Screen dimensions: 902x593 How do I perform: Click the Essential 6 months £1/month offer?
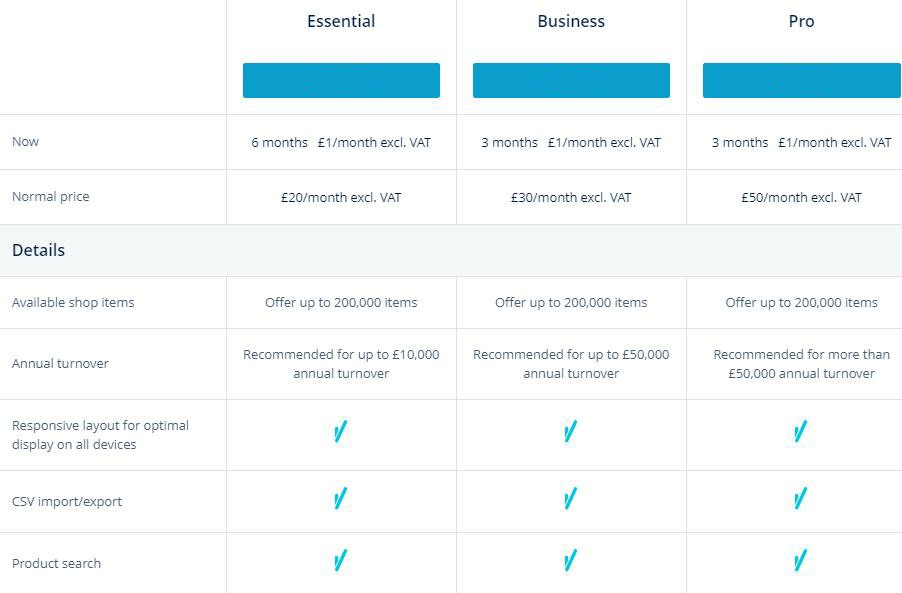click(341, 143)
